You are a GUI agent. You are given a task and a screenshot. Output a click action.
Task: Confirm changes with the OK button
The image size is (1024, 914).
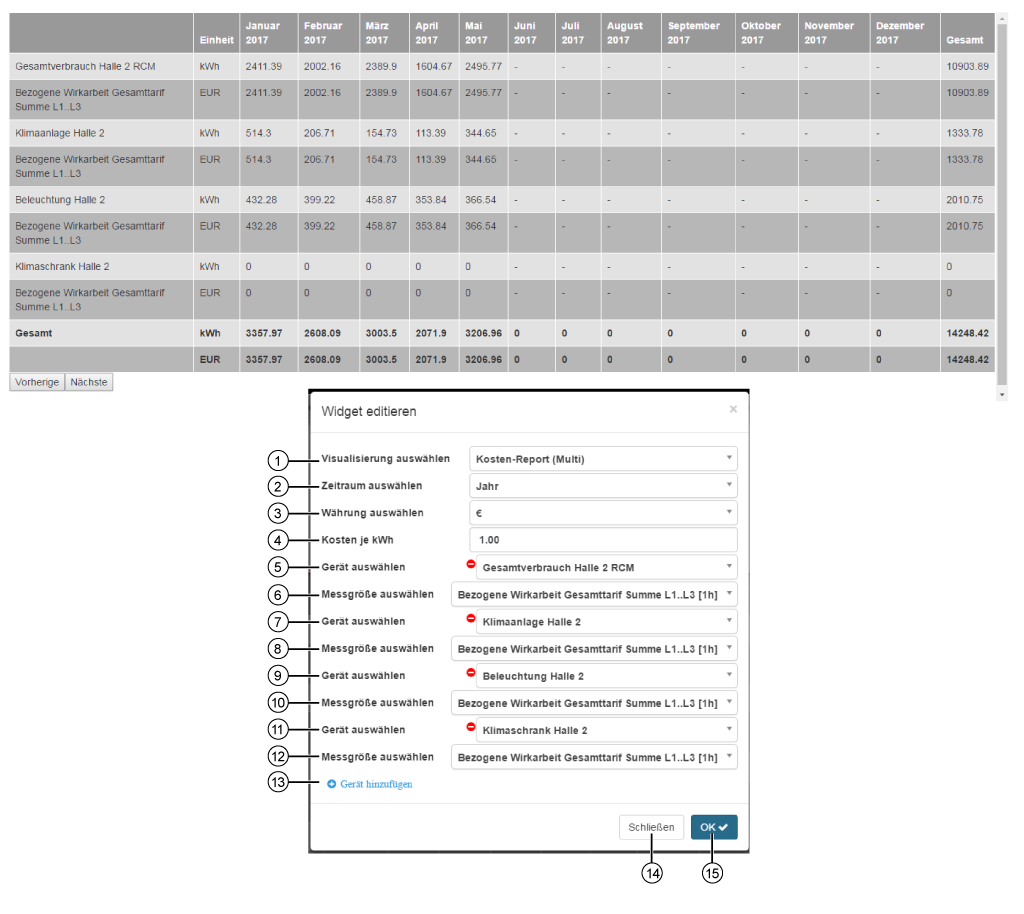713,827
